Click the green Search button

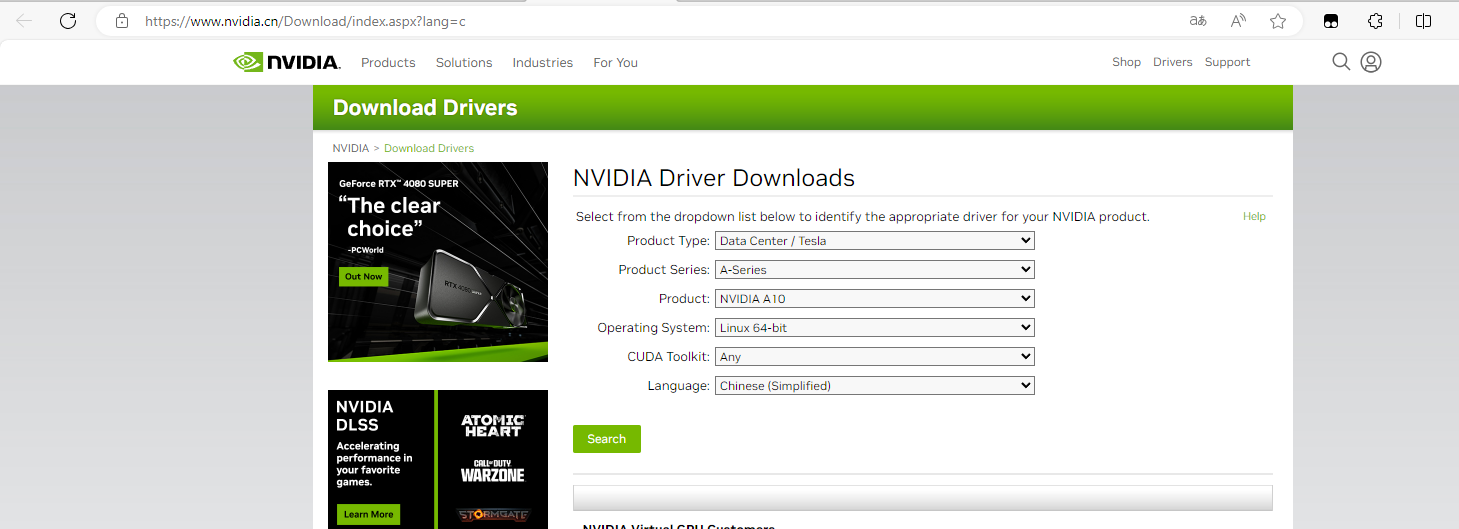click(x=607, y=439)
